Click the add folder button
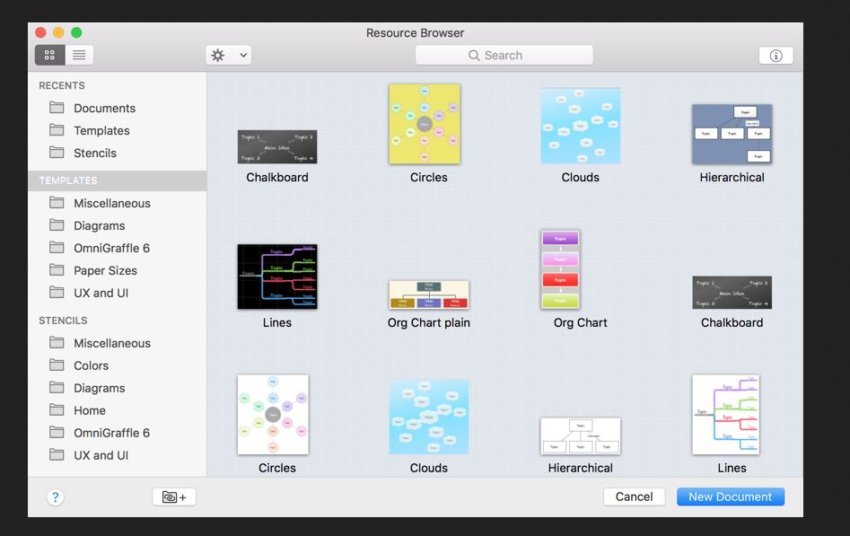This screenshot has height=536, width=850. click(x=174, y=497)
